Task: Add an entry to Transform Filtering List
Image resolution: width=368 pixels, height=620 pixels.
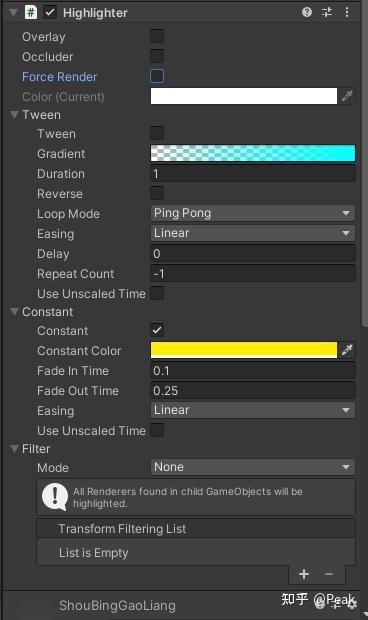Action: tap(304, 574)
